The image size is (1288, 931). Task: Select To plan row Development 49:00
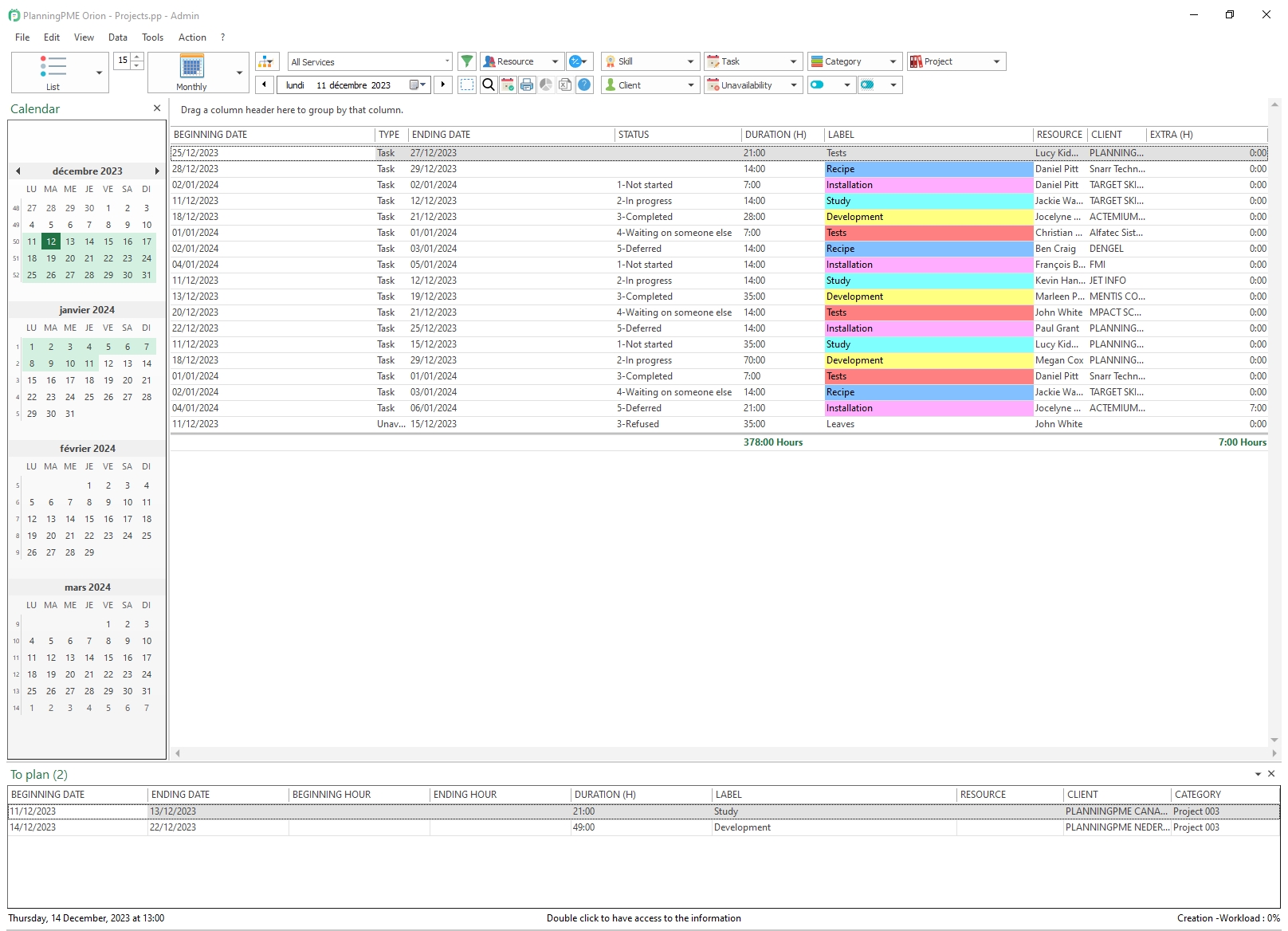coord(644,827)
